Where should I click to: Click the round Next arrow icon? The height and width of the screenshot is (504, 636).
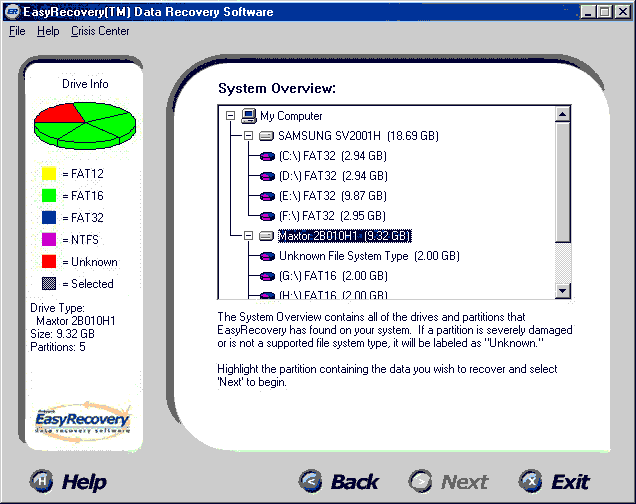tap(421, 481)
